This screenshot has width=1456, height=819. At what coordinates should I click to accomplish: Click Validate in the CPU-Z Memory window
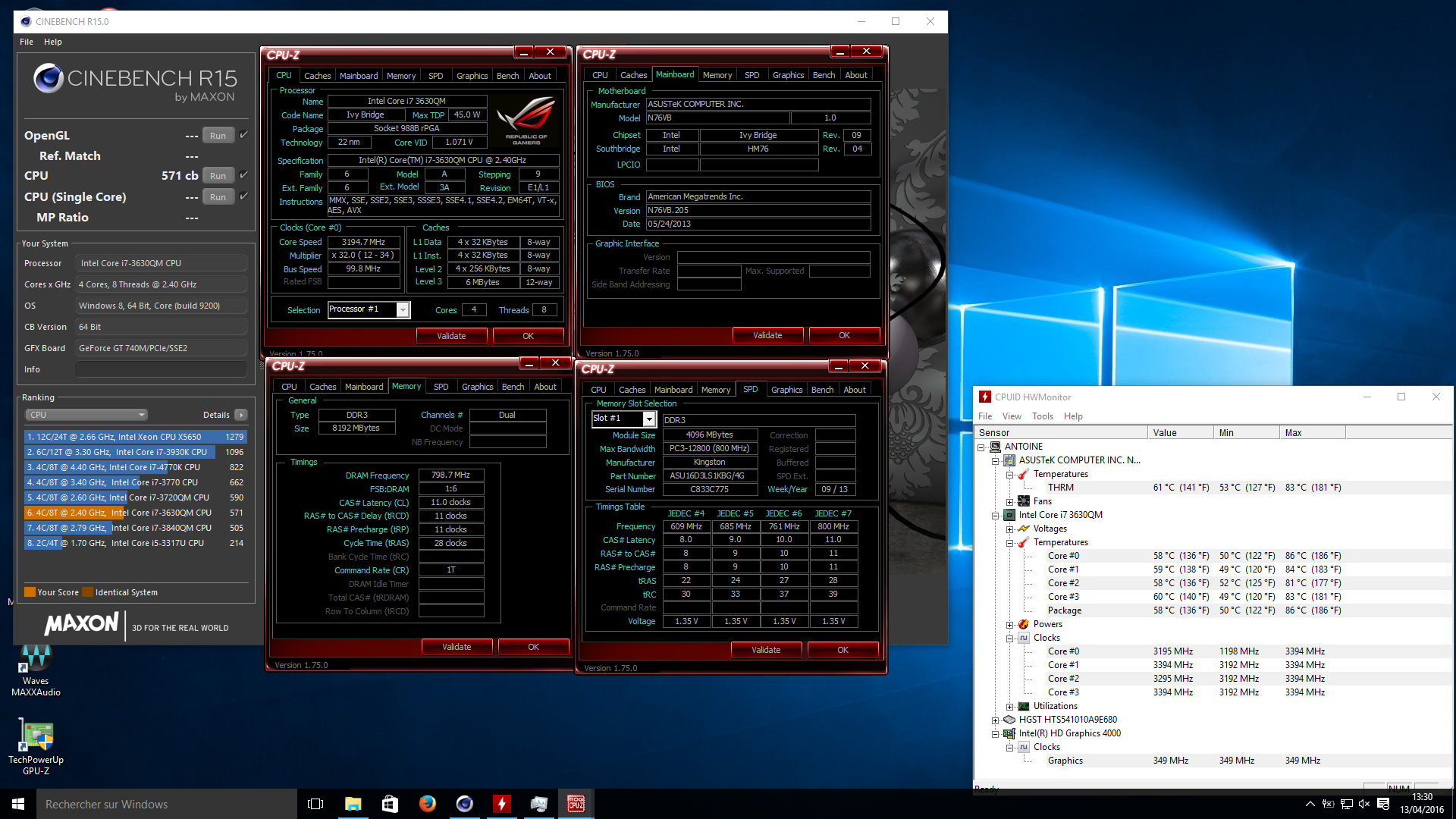pos(457,647)
